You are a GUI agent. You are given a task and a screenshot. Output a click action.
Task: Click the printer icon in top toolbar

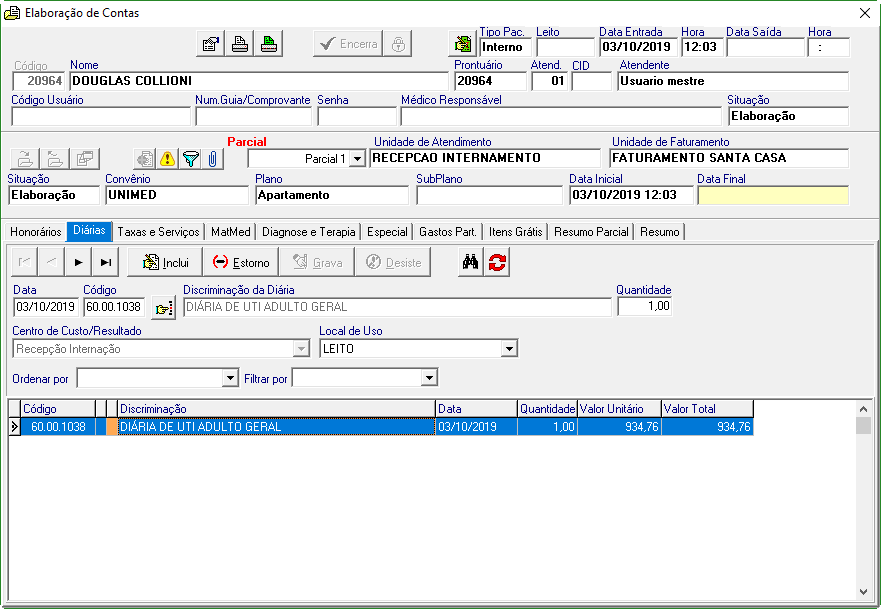240,44
